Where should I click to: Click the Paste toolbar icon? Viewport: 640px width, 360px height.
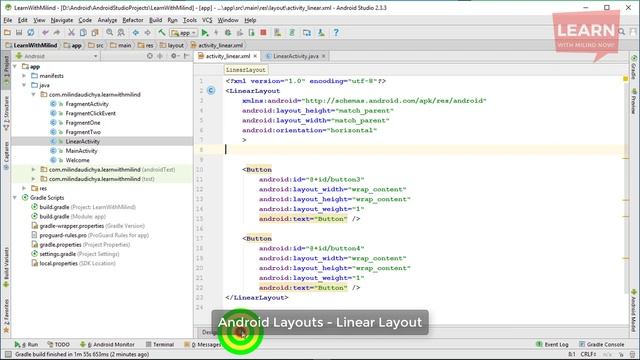pyautogui.click(x=95, y=33)
